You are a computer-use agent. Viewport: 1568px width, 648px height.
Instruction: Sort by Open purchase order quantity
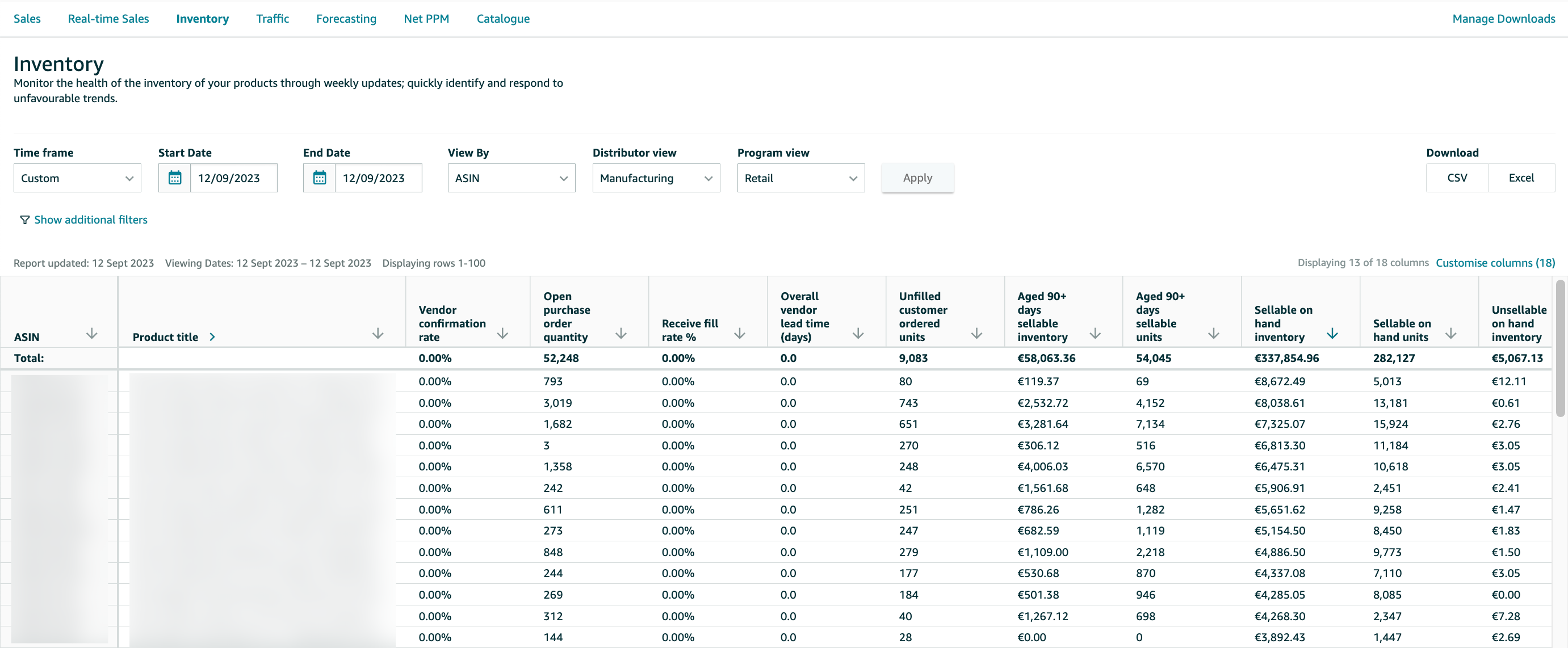tap(622, 334)
